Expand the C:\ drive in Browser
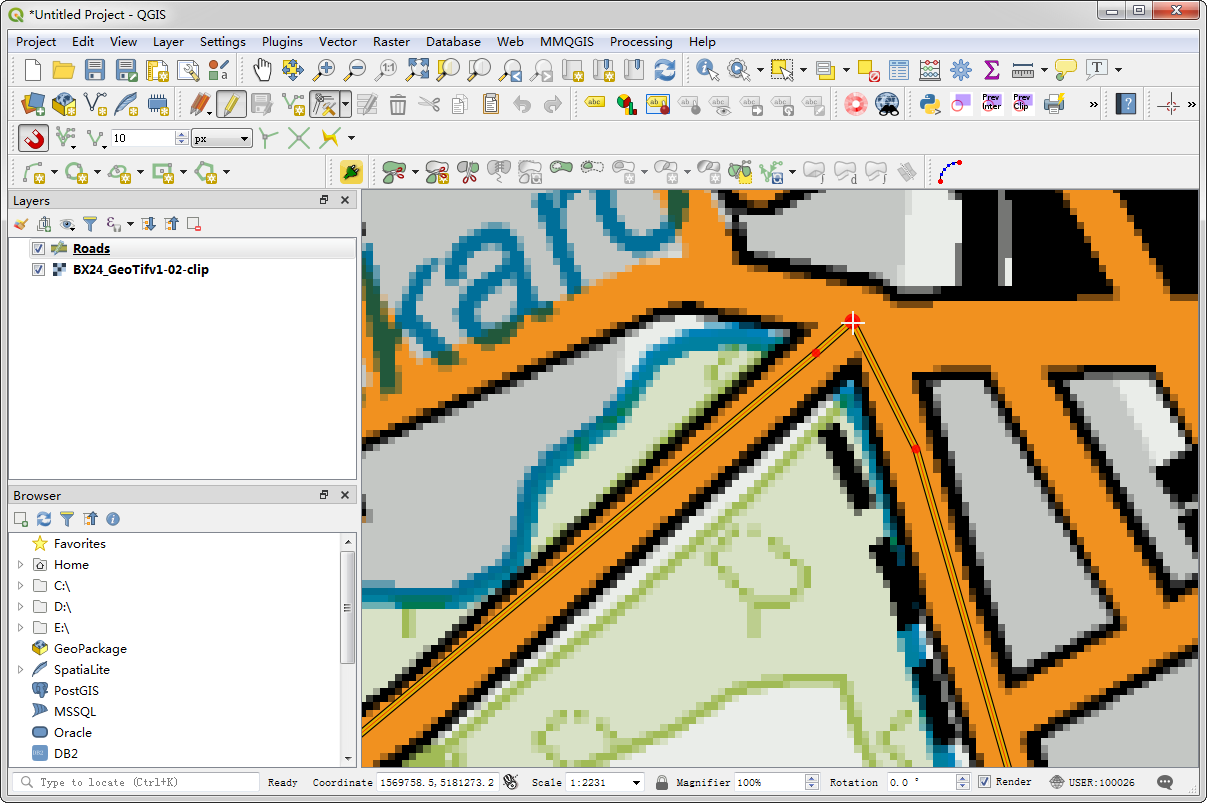Screen dimensions: 1207x803 [20, 586]
